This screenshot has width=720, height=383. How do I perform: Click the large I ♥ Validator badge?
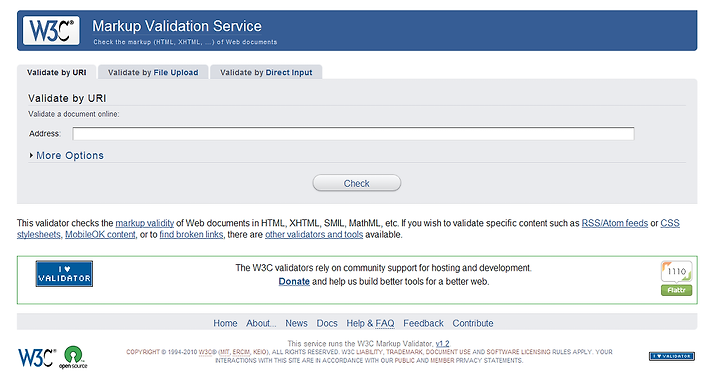(x=64, y=274)
